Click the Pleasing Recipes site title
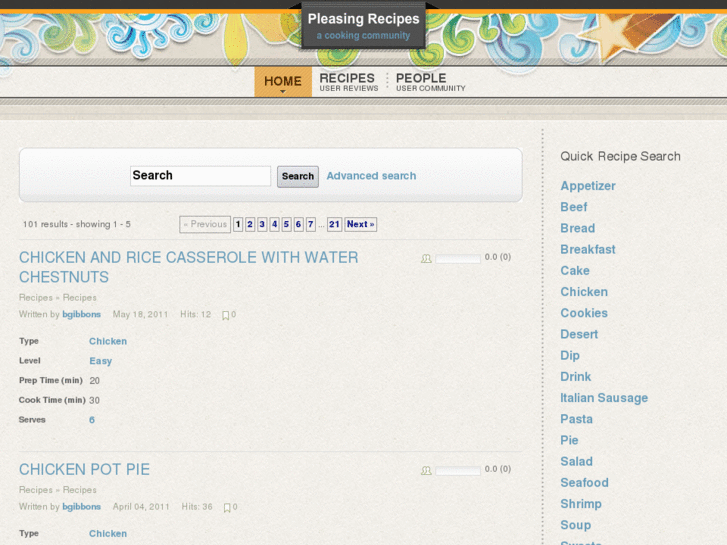Screen dimensions: 727x545 [x=364, y=19]
